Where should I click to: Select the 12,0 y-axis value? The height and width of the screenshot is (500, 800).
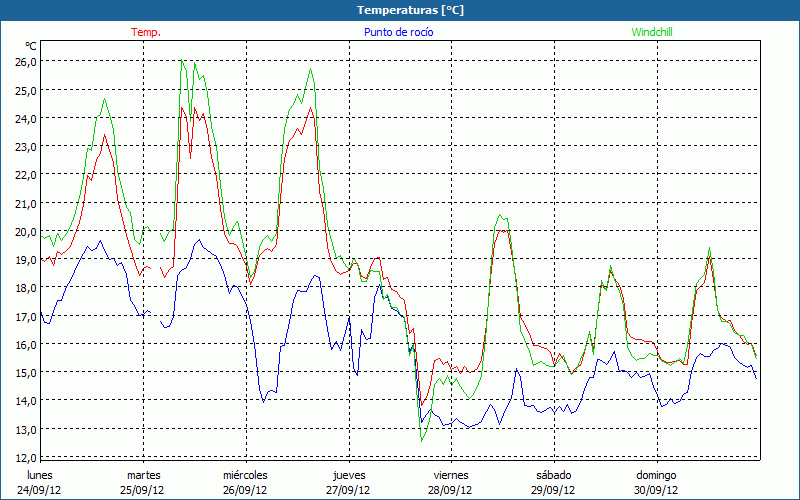coord(26,457)
